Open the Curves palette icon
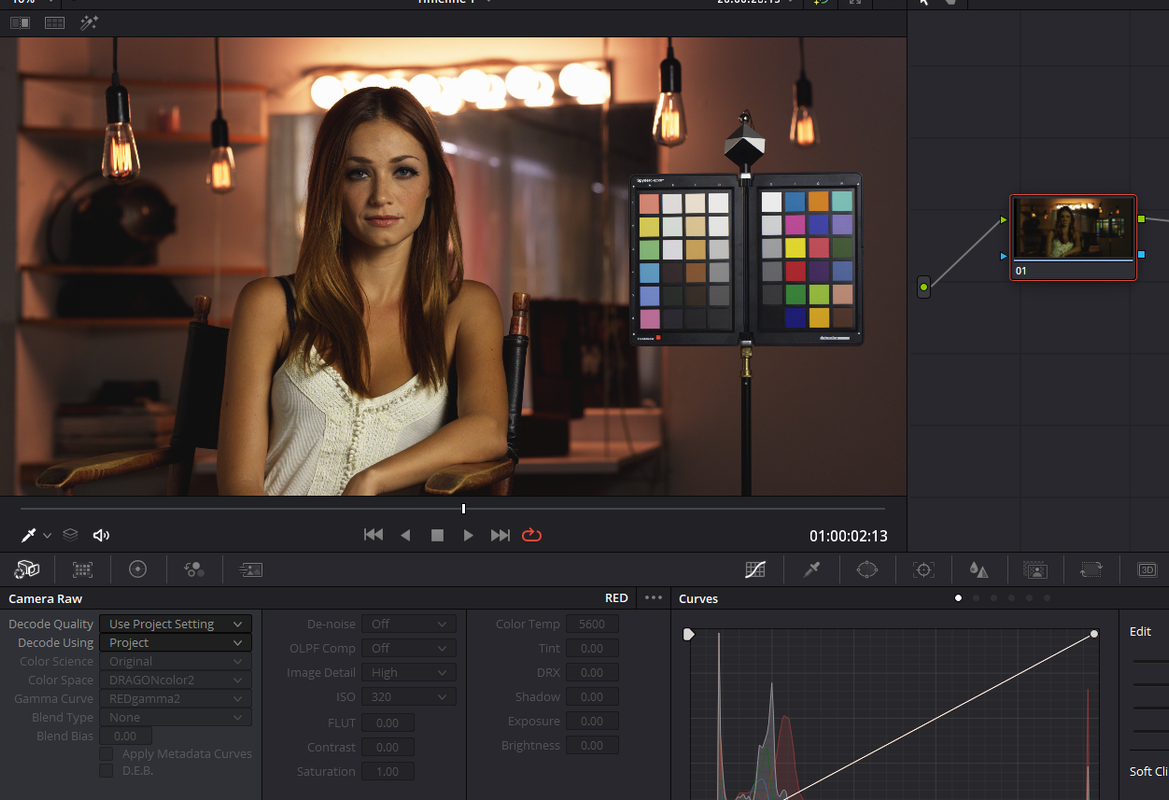This screenshot has height=800, width=1169. click(x=755, y=570)
